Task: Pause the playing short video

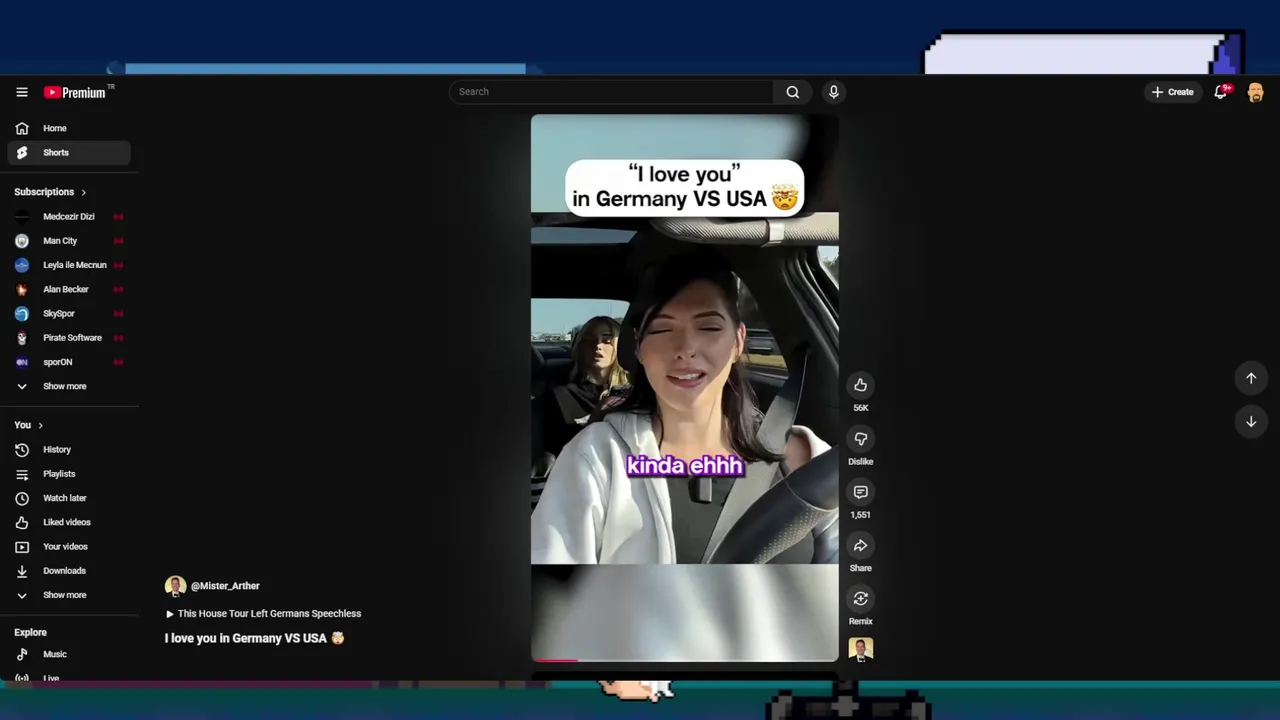Action: [x=685, y=388]
